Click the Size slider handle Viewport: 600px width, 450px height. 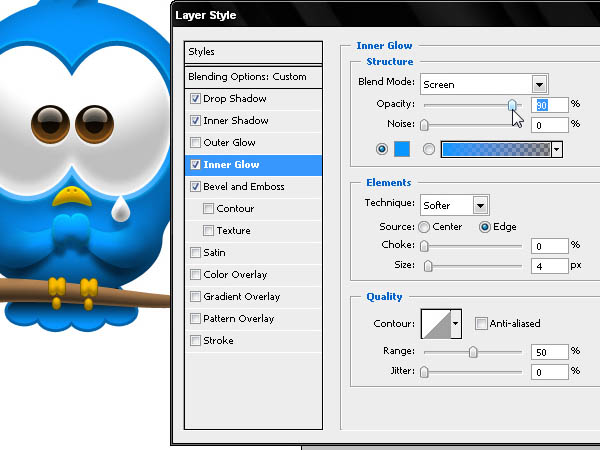[x=428, y=266]
